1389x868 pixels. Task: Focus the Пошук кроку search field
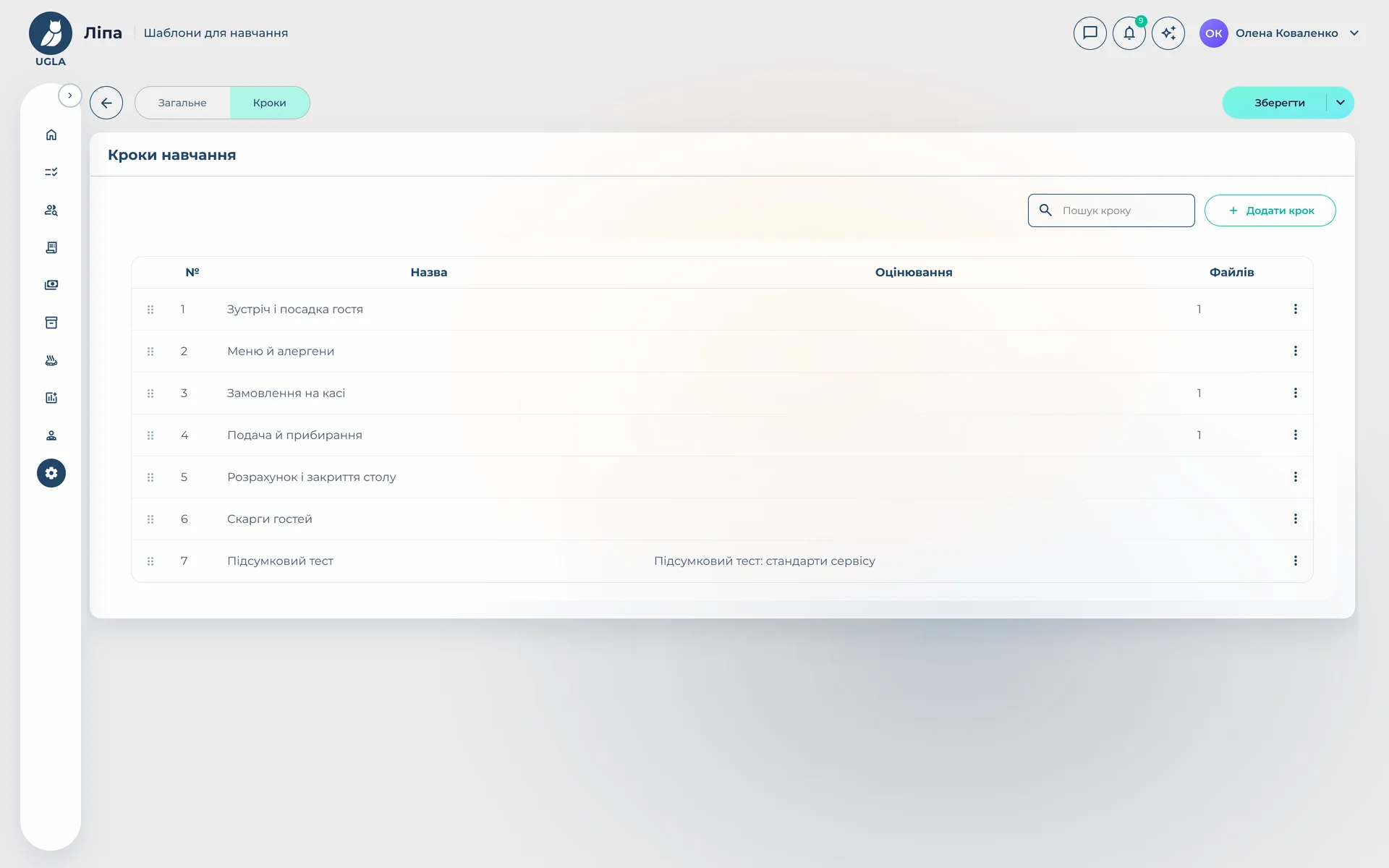tap(1111, 210)
